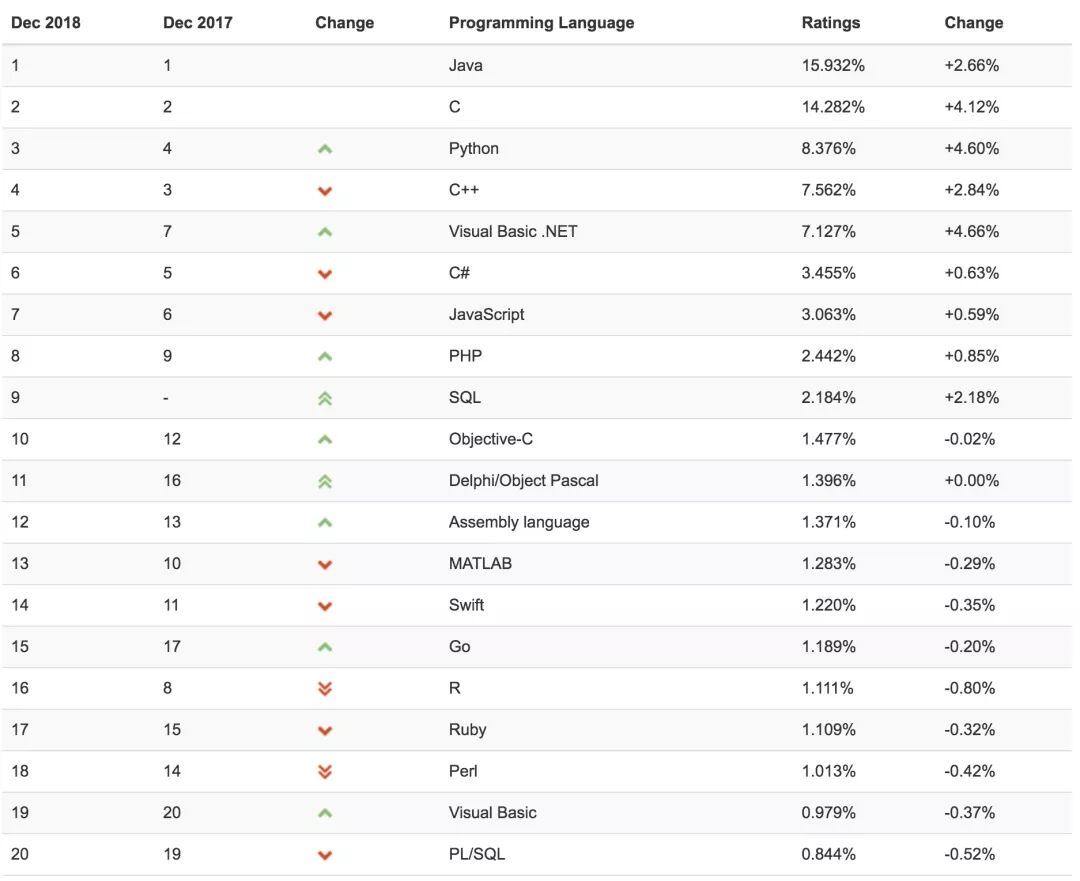Select the Java language name
The height and width of the screenshot is (881, 1080).
pyautogui.click(x=466, y=65)
